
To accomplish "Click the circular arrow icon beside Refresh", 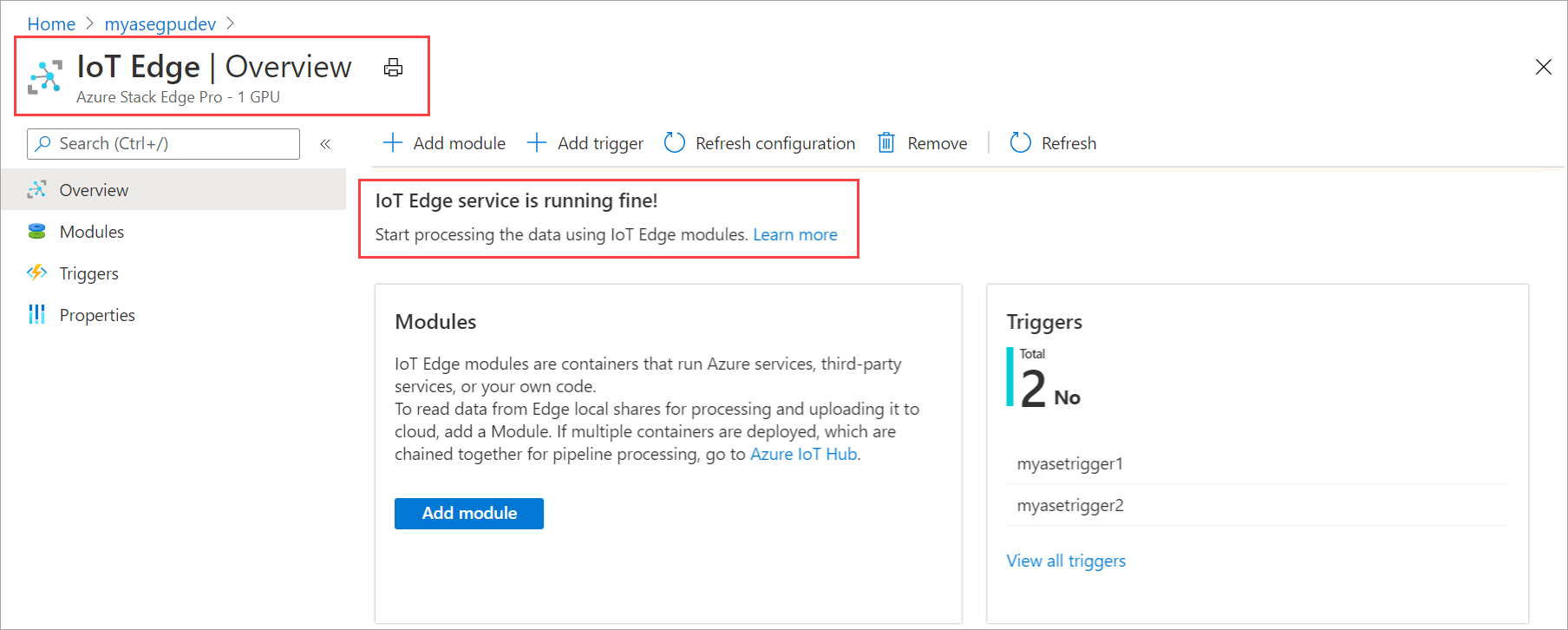I will click(x=1021, y=142).
